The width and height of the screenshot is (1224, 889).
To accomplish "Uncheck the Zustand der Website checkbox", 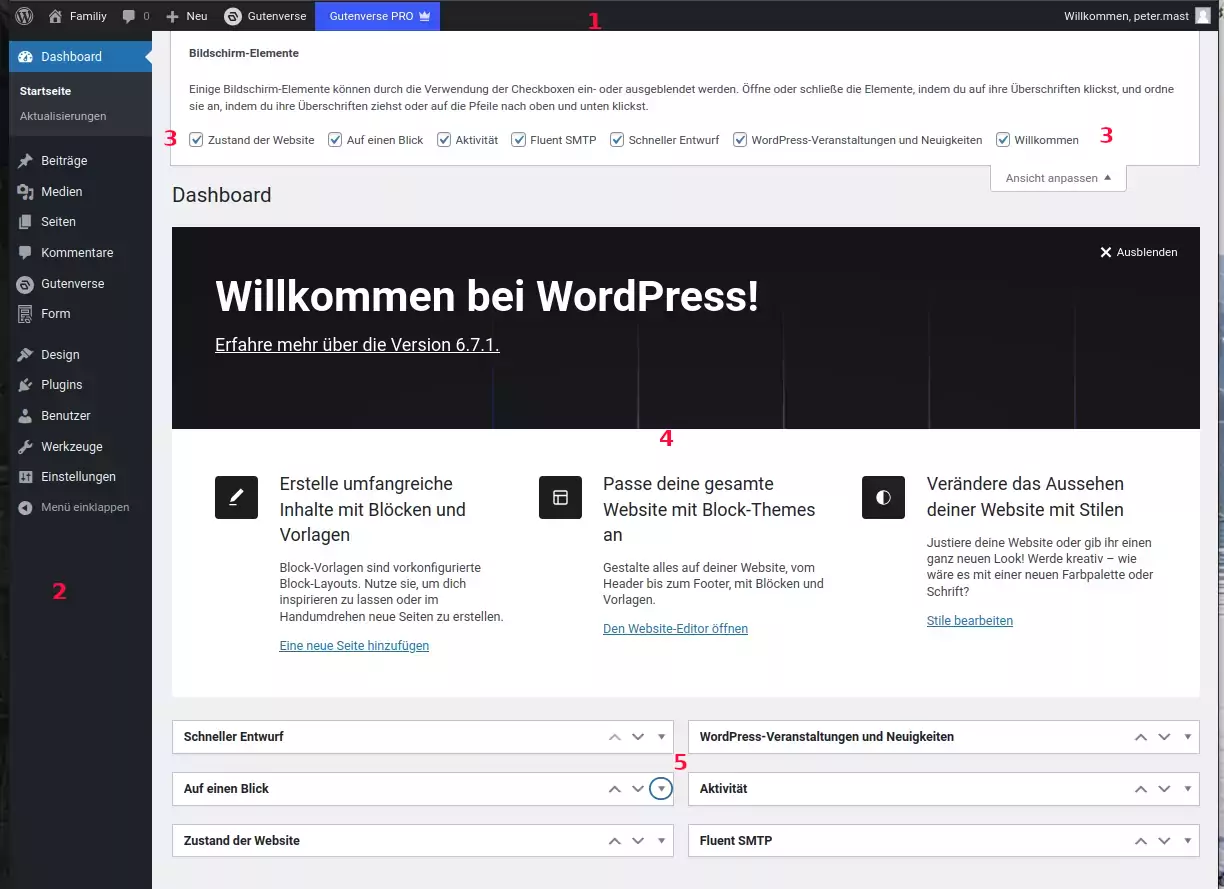I will (197, 140).
